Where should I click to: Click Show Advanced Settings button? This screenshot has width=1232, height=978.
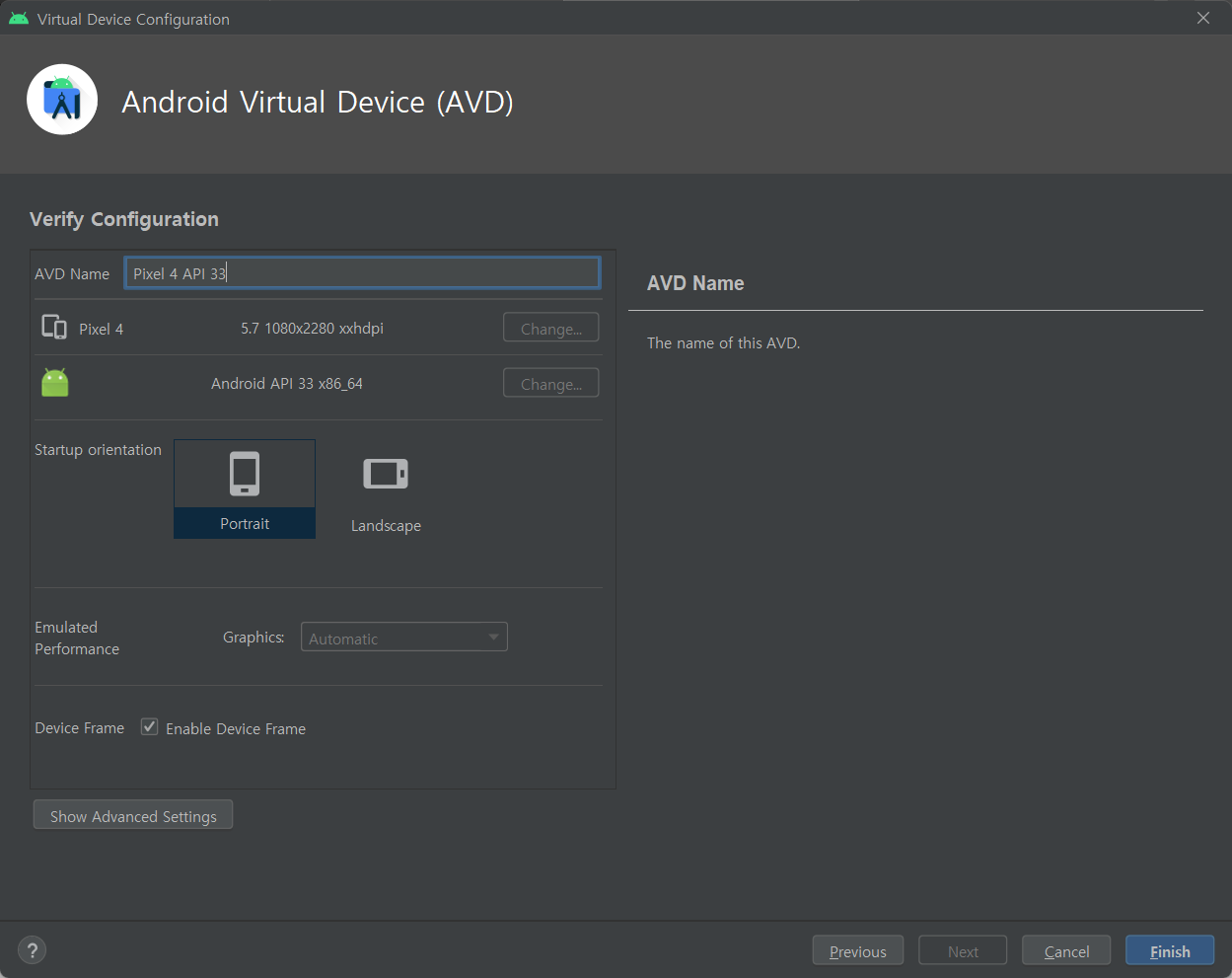coord(133,816)
